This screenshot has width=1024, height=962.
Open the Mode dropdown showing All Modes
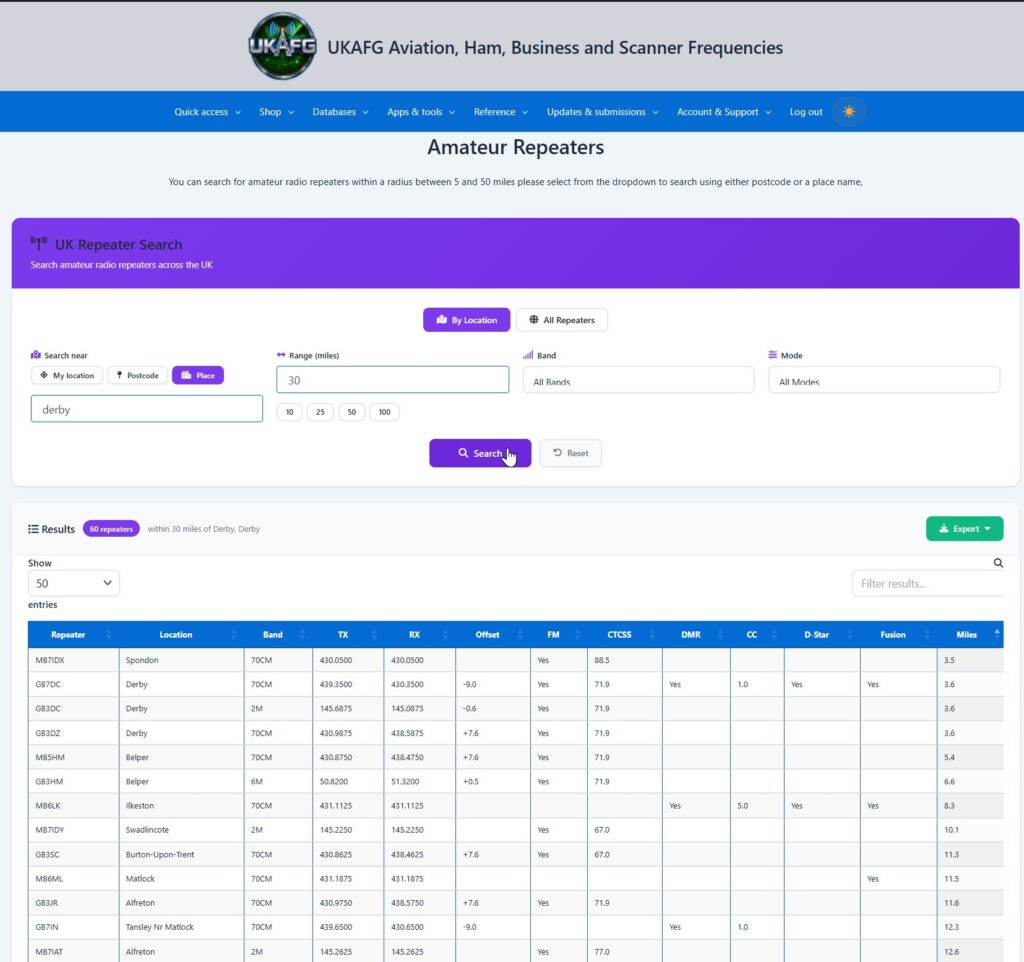(x=884, y=380)
